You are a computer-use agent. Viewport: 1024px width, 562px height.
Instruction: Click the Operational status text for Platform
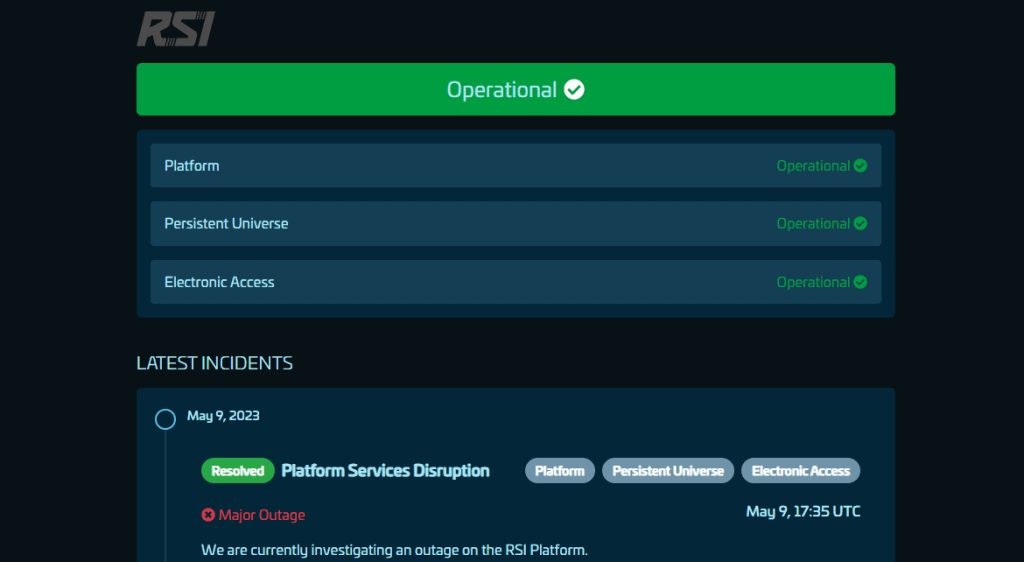[x=812, y=166]
